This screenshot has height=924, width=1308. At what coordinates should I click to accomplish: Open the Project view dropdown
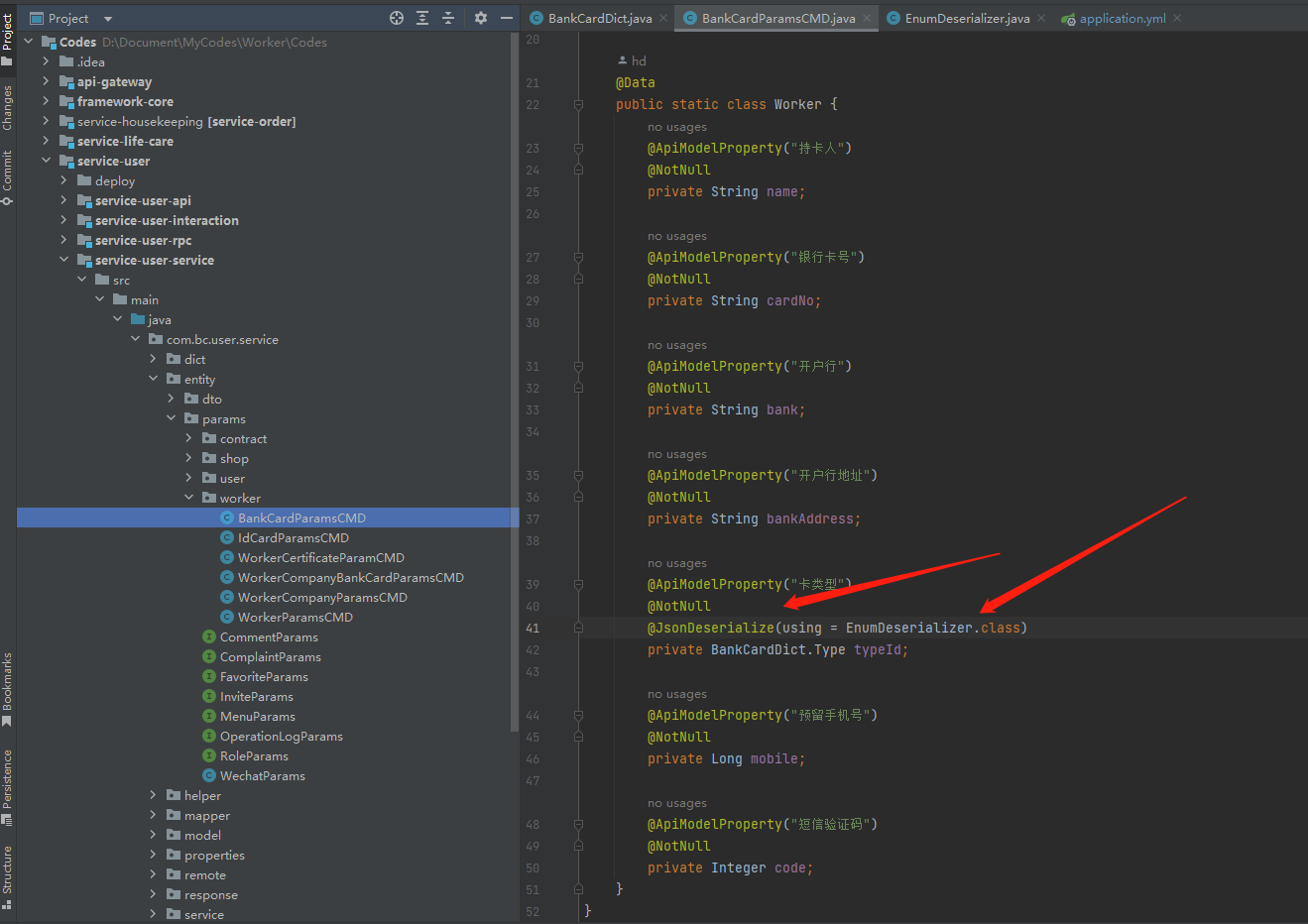108,19
